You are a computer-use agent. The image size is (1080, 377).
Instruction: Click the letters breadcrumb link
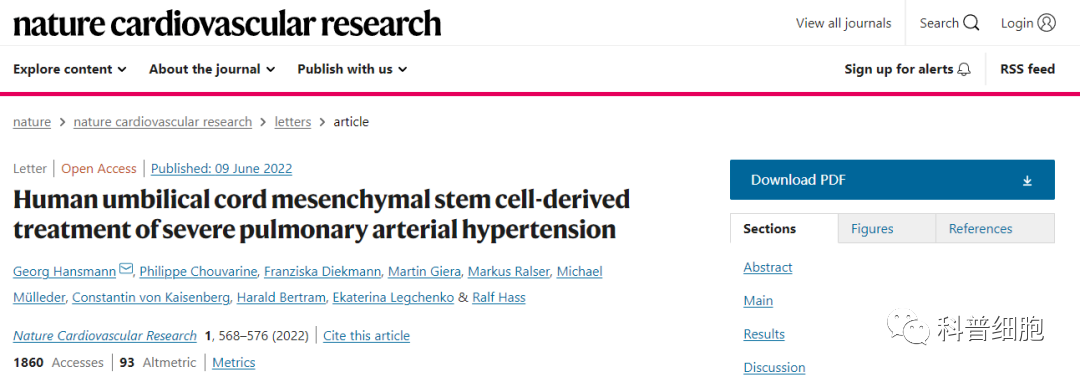(x=293, y=122)
